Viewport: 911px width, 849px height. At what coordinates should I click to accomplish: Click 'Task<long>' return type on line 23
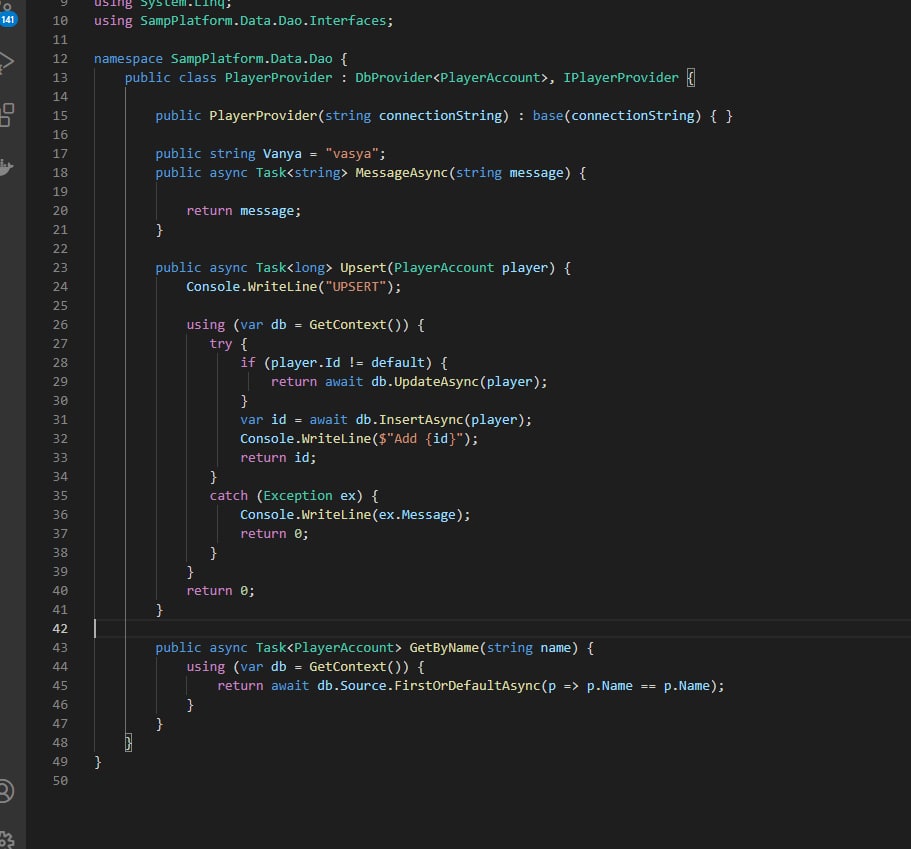click(x=294, y=268)
